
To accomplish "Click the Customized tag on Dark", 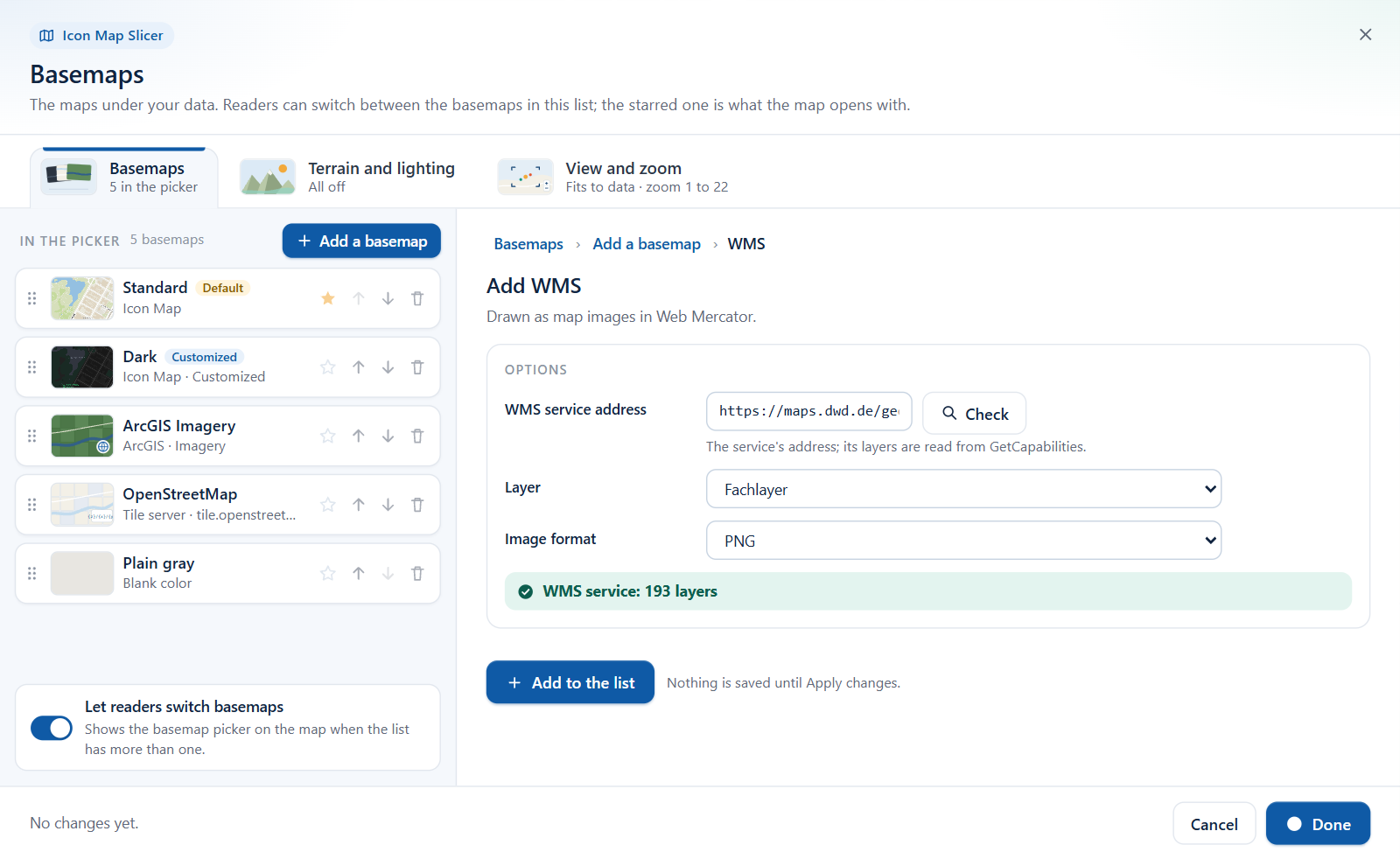I will 204,357.
